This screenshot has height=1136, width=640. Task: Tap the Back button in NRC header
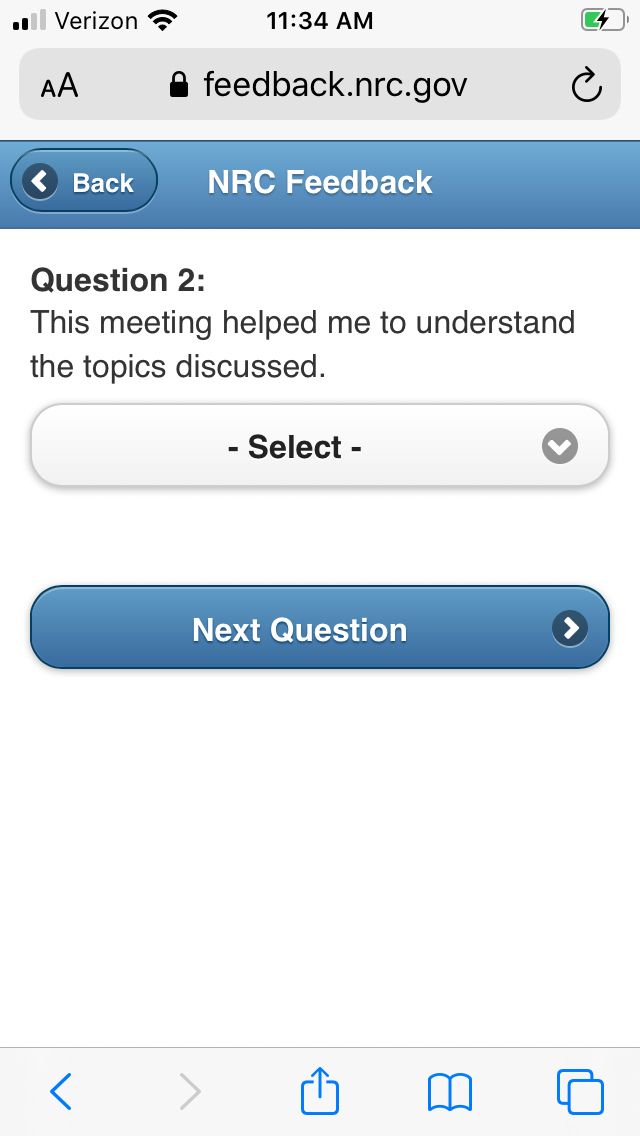click(84, 182)
